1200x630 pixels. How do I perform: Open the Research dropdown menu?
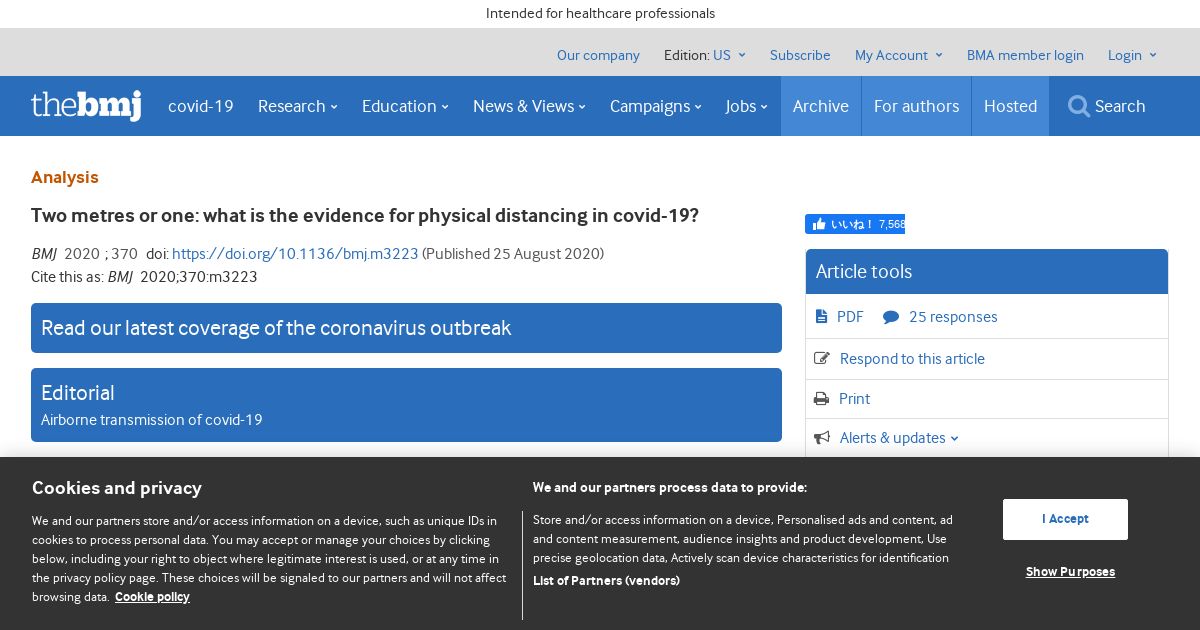297,106
